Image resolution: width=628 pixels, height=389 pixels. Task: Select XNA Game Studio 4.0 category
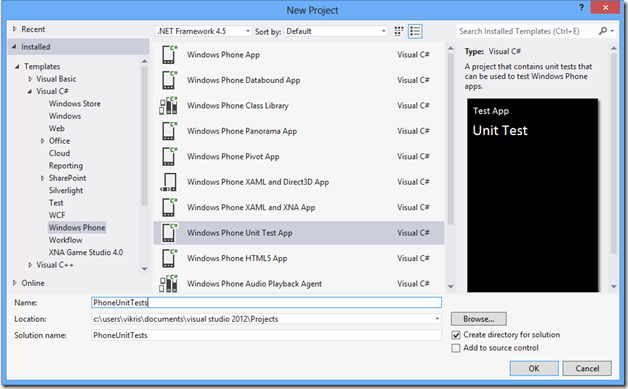(86, 252)
